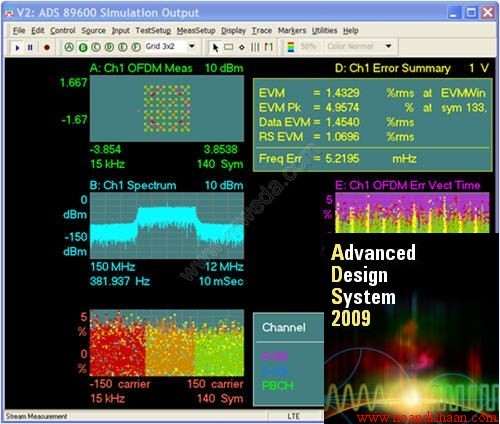Open the Control menu

click(63, 31)
